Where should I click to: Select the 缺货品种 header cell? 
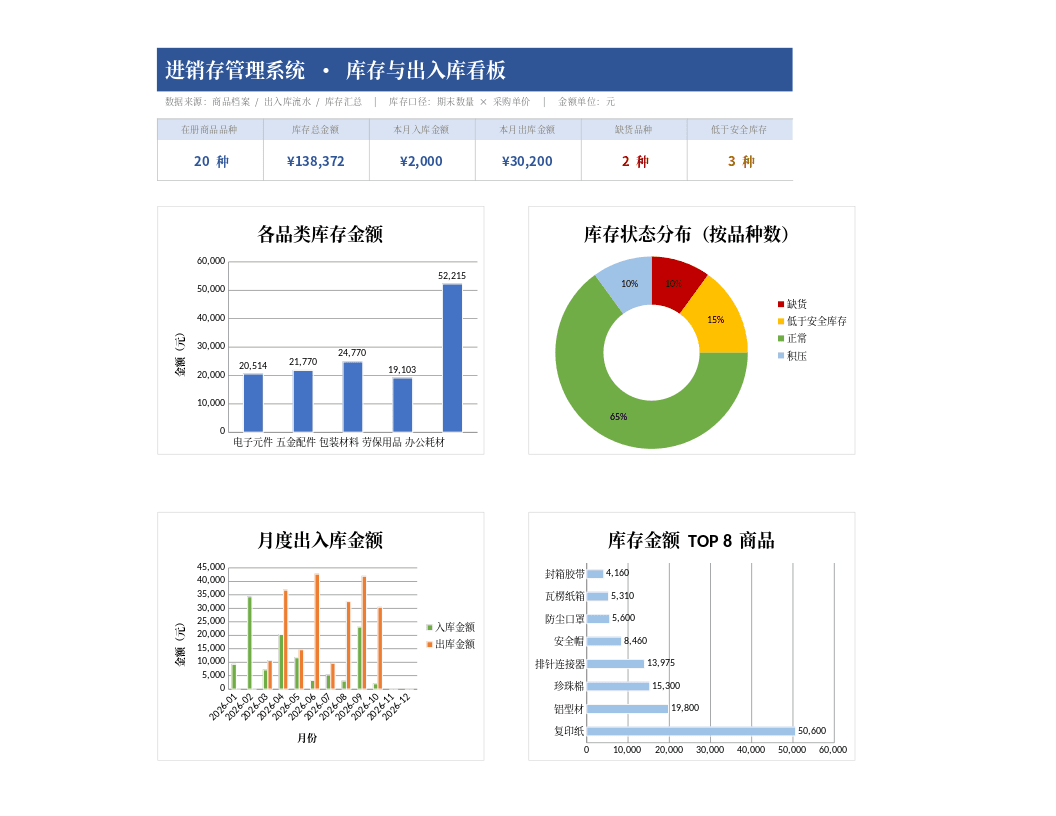click(634, 129)
